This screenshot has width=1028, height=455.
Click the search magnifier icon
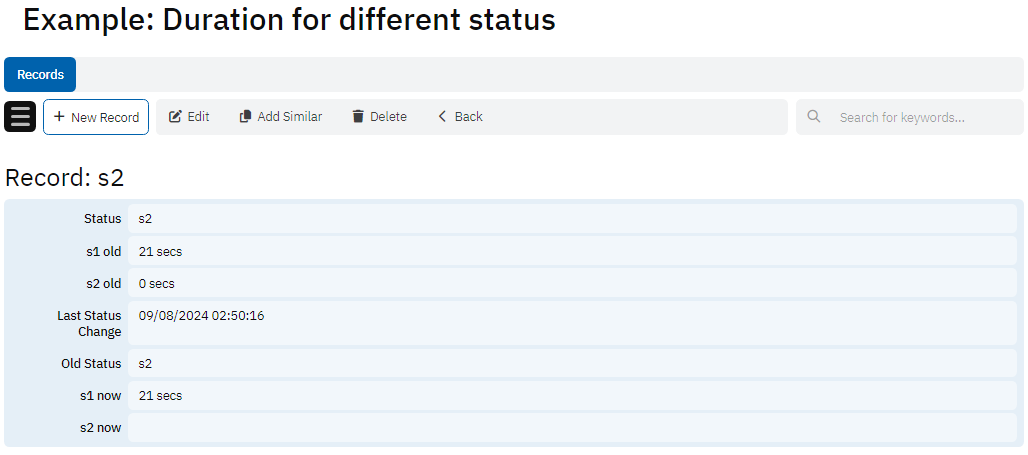814,117
